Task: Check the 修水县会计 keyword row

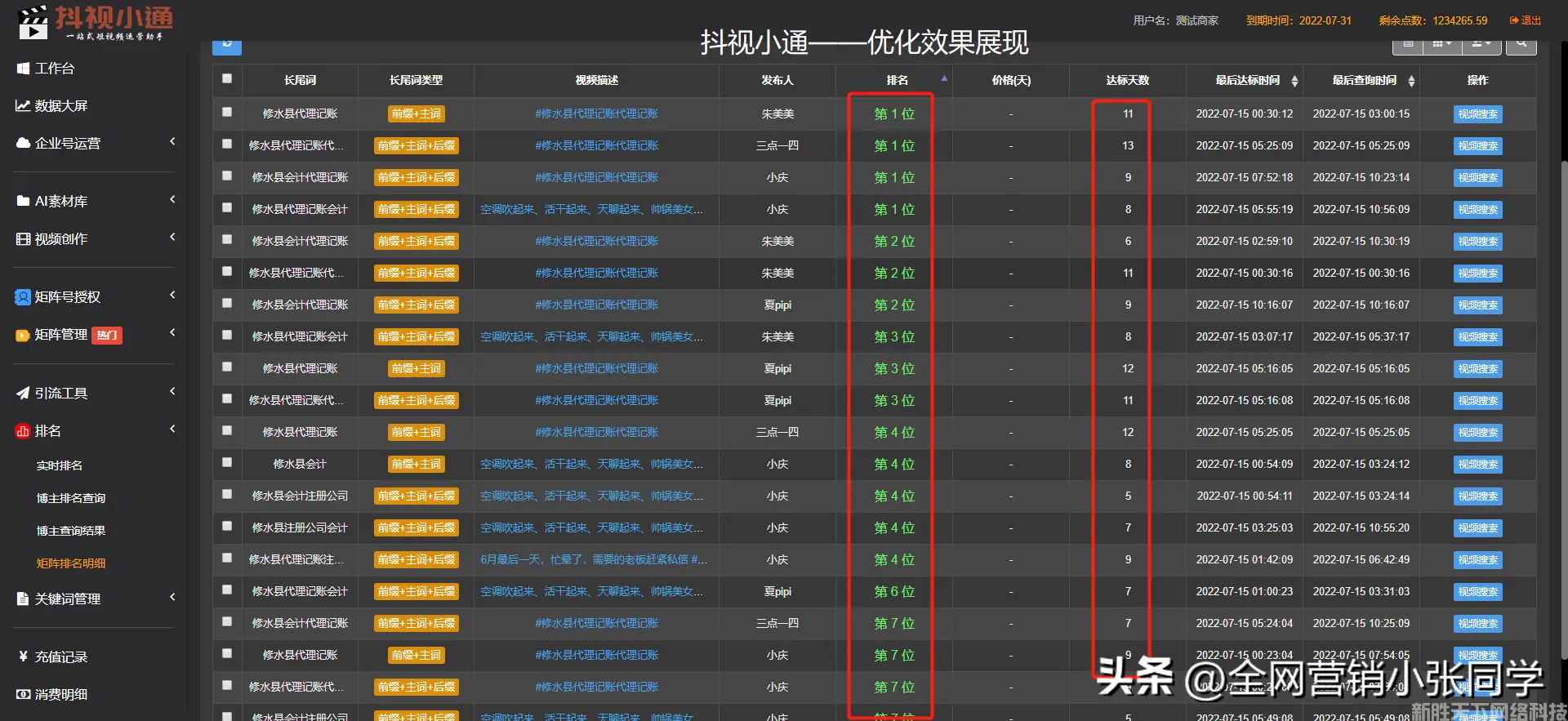Action: click(x=227, y=463)
